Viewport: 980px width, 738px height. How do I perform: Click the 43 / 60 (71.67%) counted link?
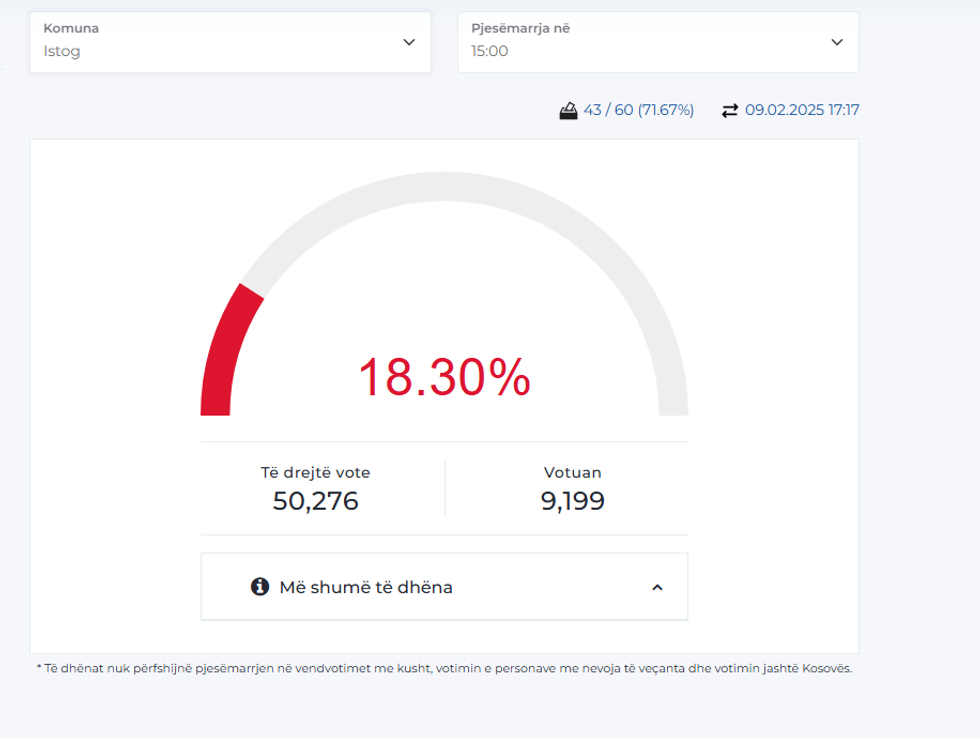point(638,110)
